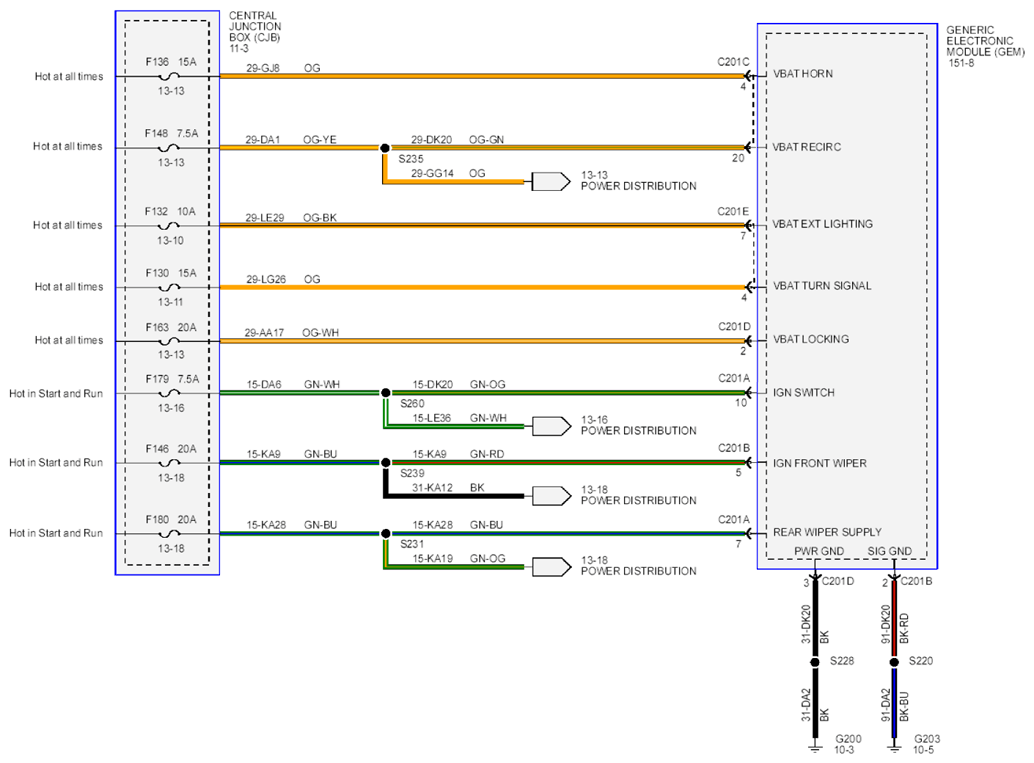Click the Power Distribution arrow on wire 15-KA19
The image size is (1034, 763).
[548, 566]
